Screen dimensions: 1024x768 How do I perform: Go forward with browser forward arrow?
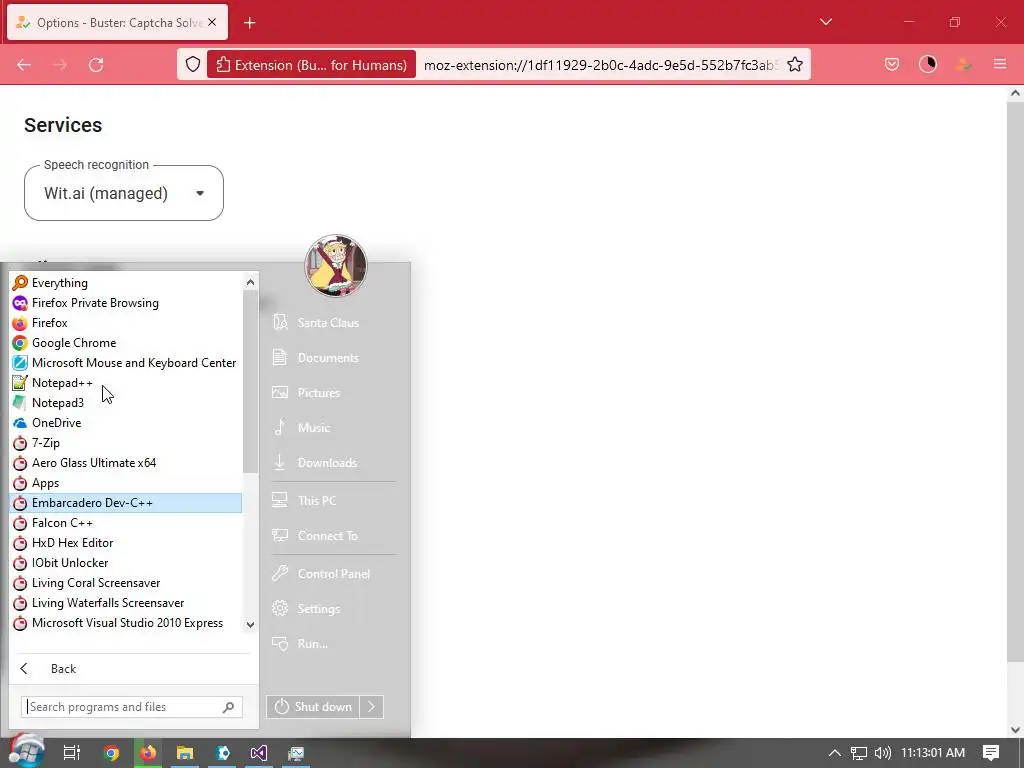pyautogui.click(x=60, y=65)
